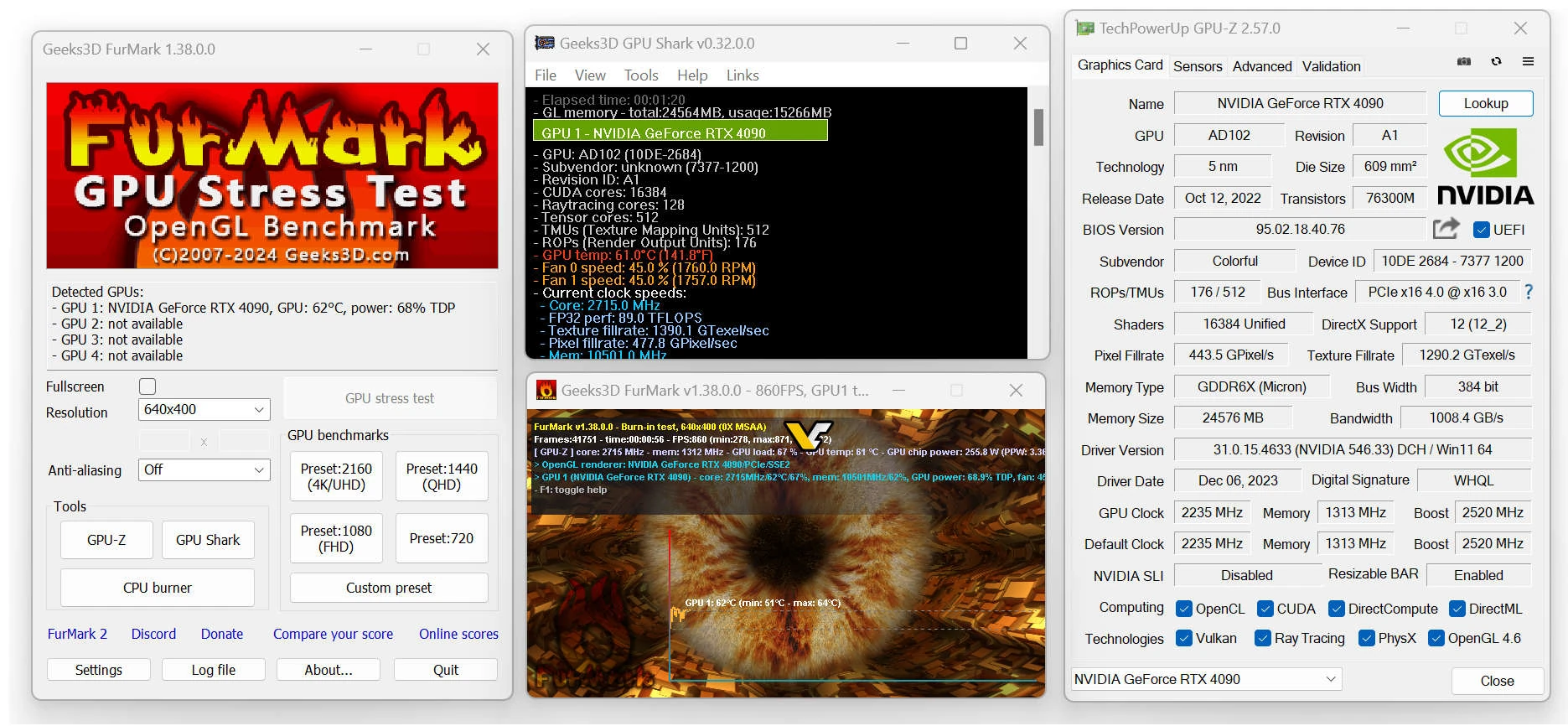The height and width of the screenshot is (726, 1568).
Task: Toggle the OpenGL 4.6 checkbox
Action: click(1436, 638)
